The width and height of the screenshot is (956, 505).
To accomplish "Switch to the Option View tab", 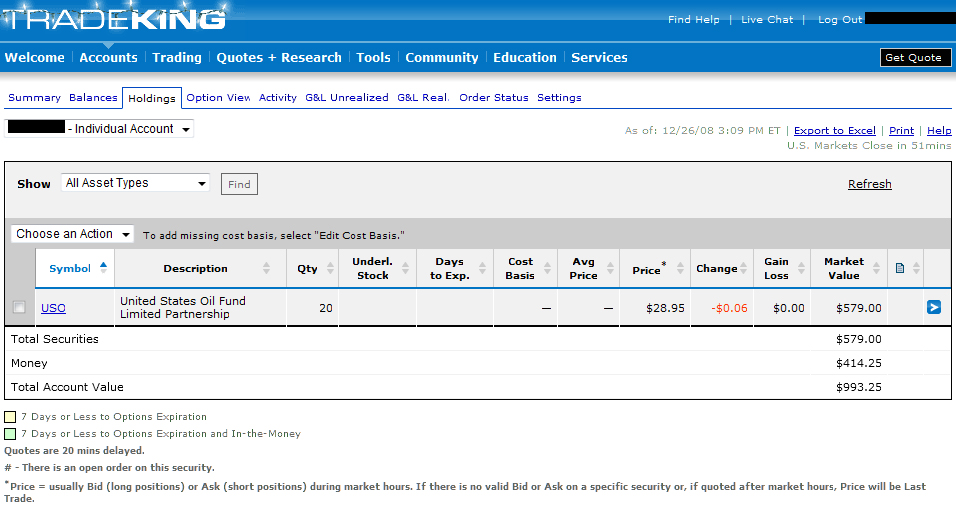I will [x=218, y=98].
